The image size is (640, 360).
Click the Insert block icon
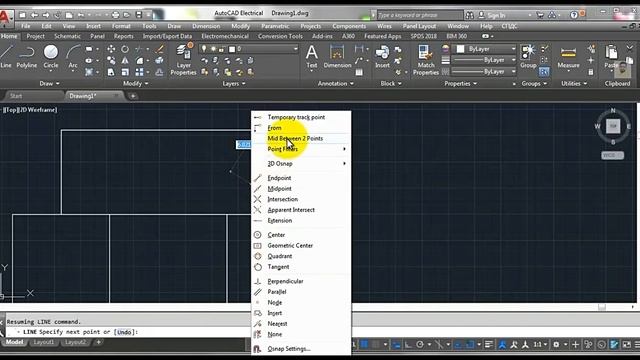tap(382, 56)
